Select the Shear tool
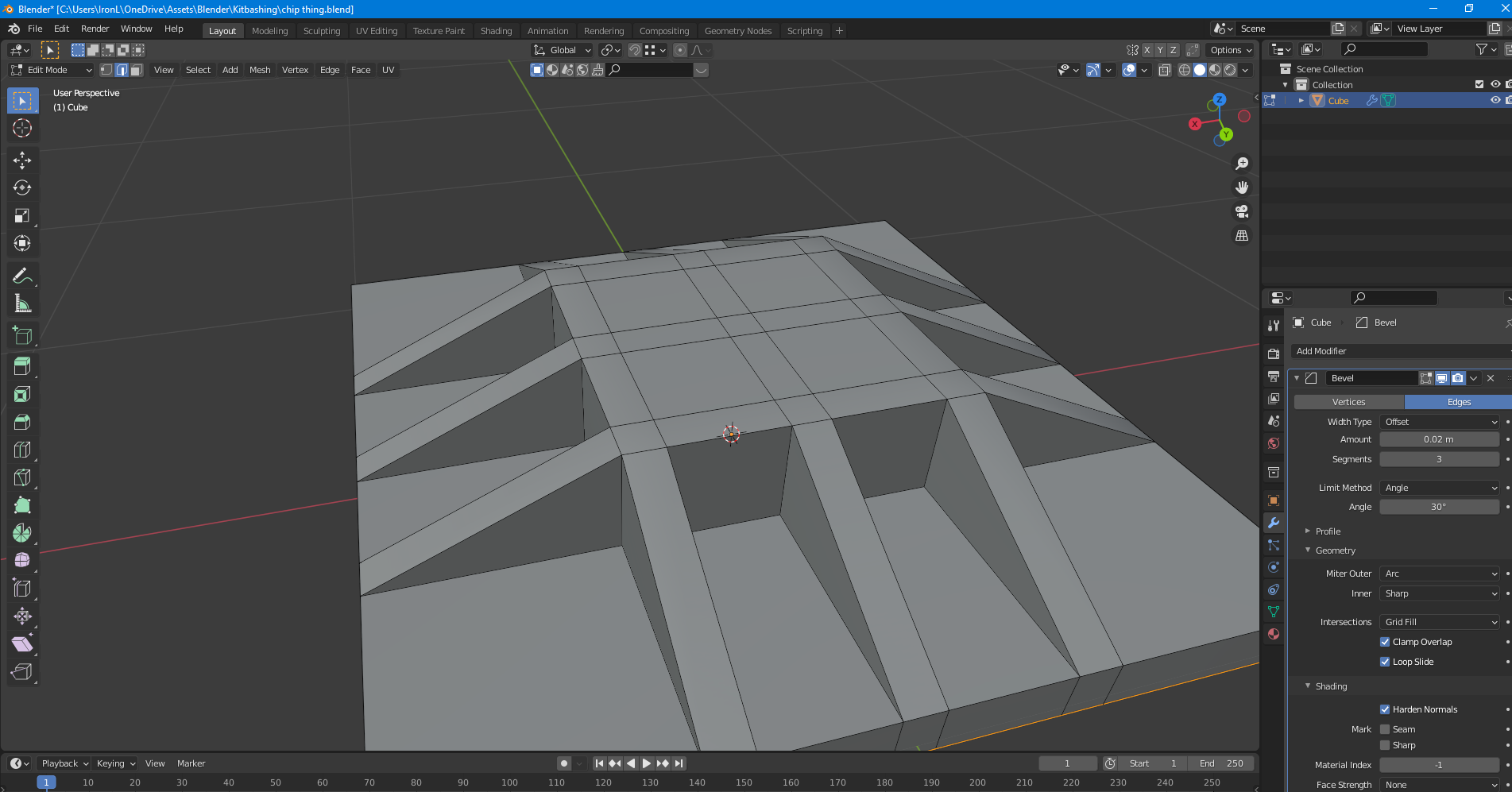The image size is (1512, 792). point(22,644)
